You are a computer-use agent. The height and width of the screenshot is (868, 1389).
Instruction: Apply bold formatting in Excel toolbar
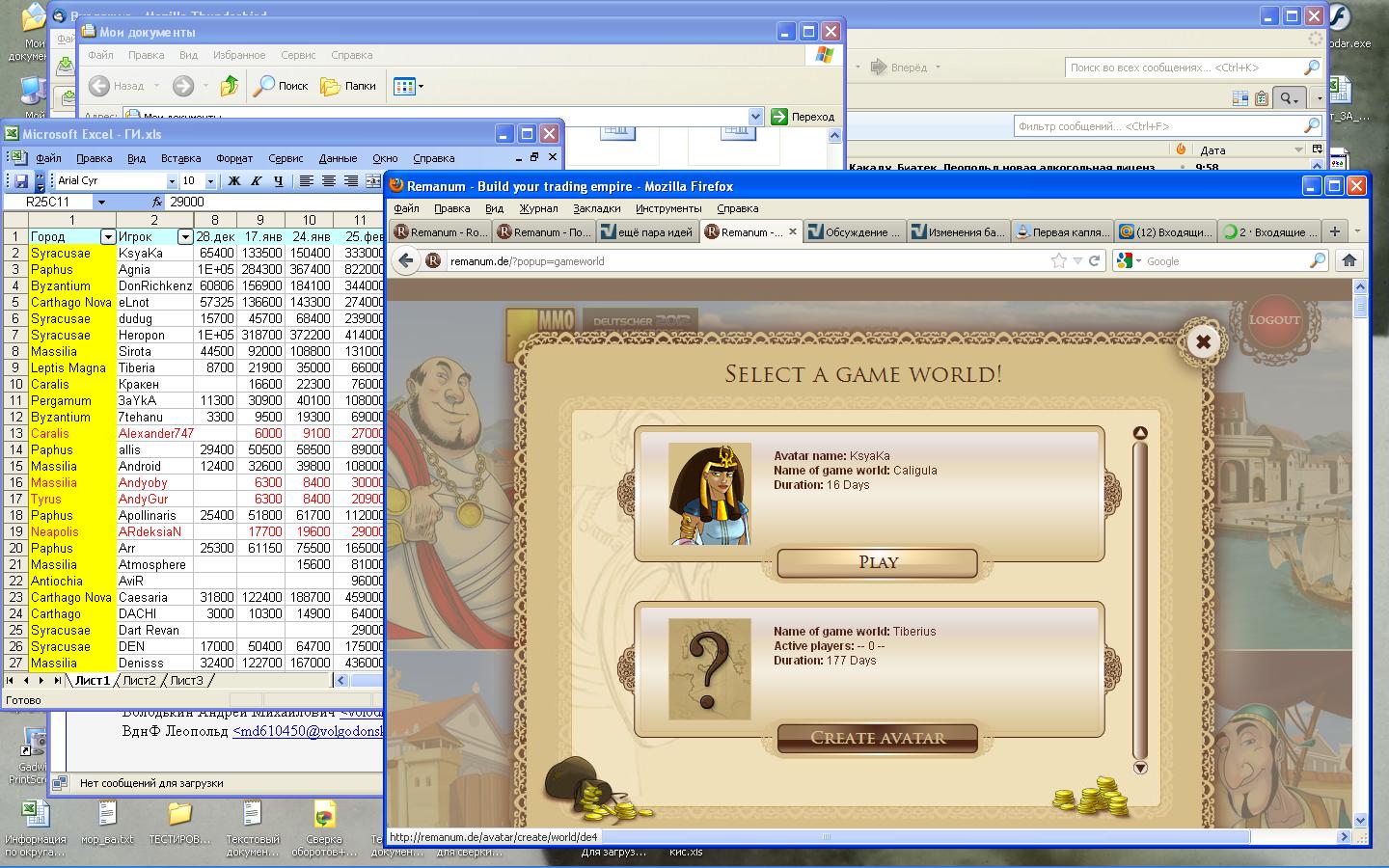pyautogui.click(x=233, y=180)
